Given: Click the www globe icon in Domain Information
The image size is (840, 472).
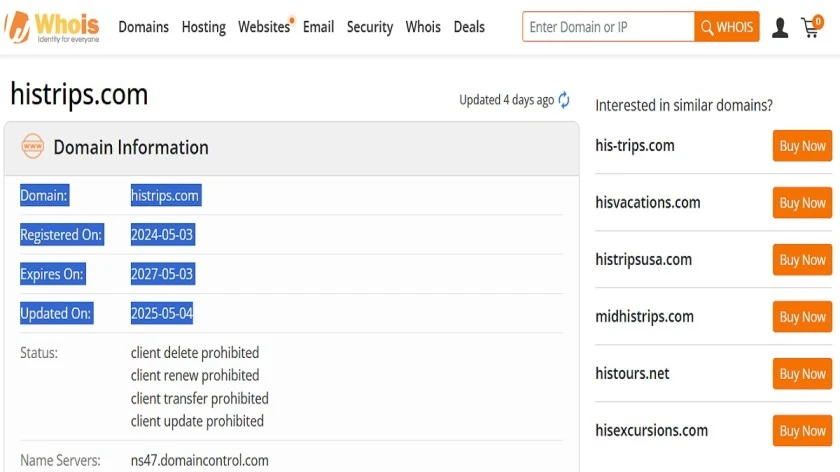Looking at the screenshot, I should pos(33,146).
